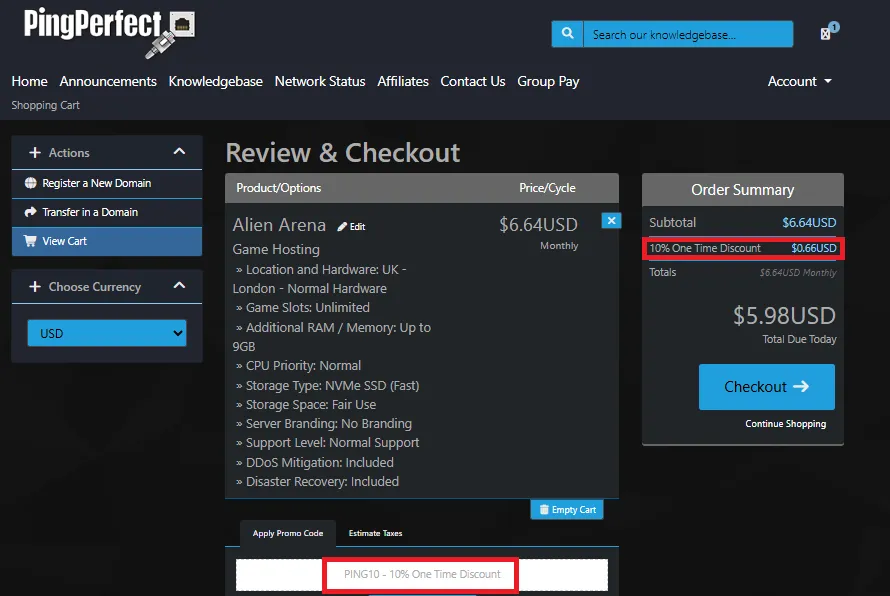This screenshot has height=596, width=890.
Task: Click Transfer in a Domain link
Action: point(90,212)
